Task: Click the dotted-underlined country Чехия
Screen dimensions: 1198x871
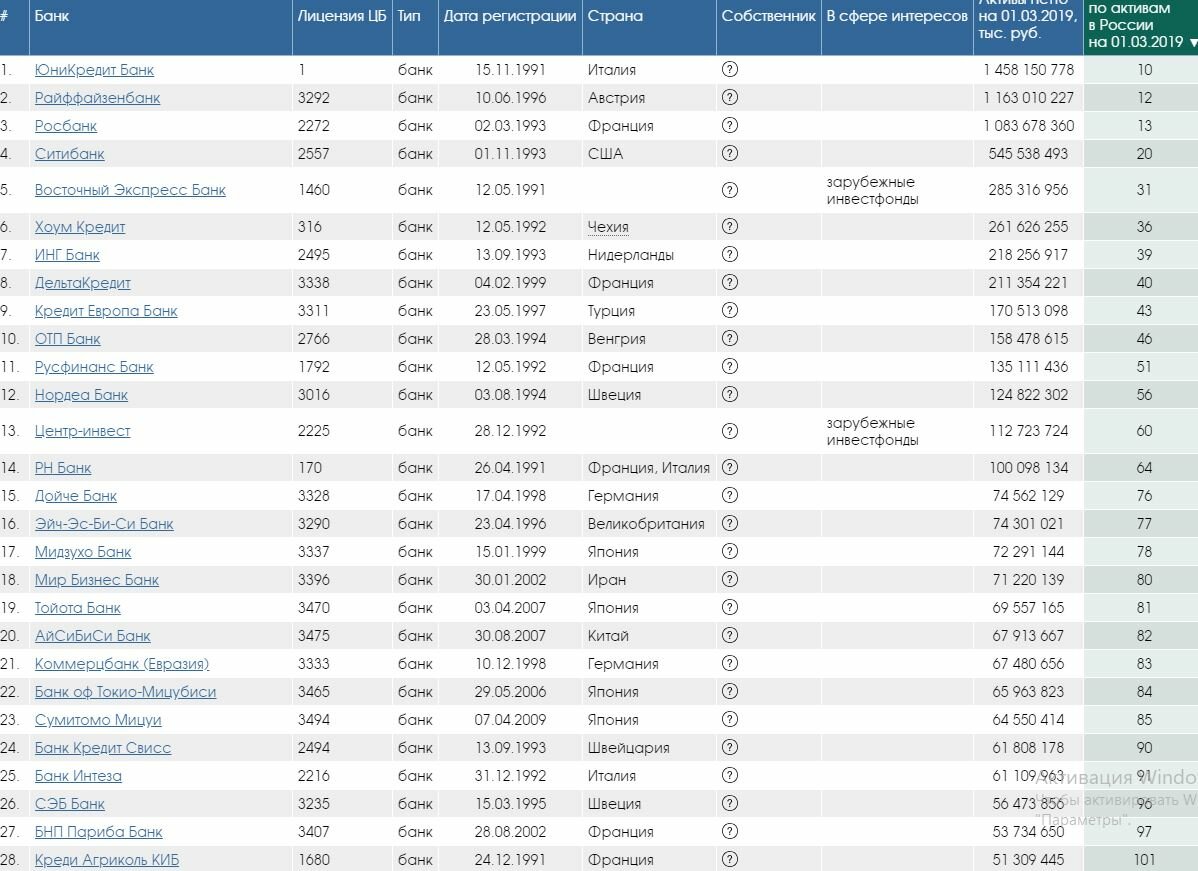Action: pos(608,227)
